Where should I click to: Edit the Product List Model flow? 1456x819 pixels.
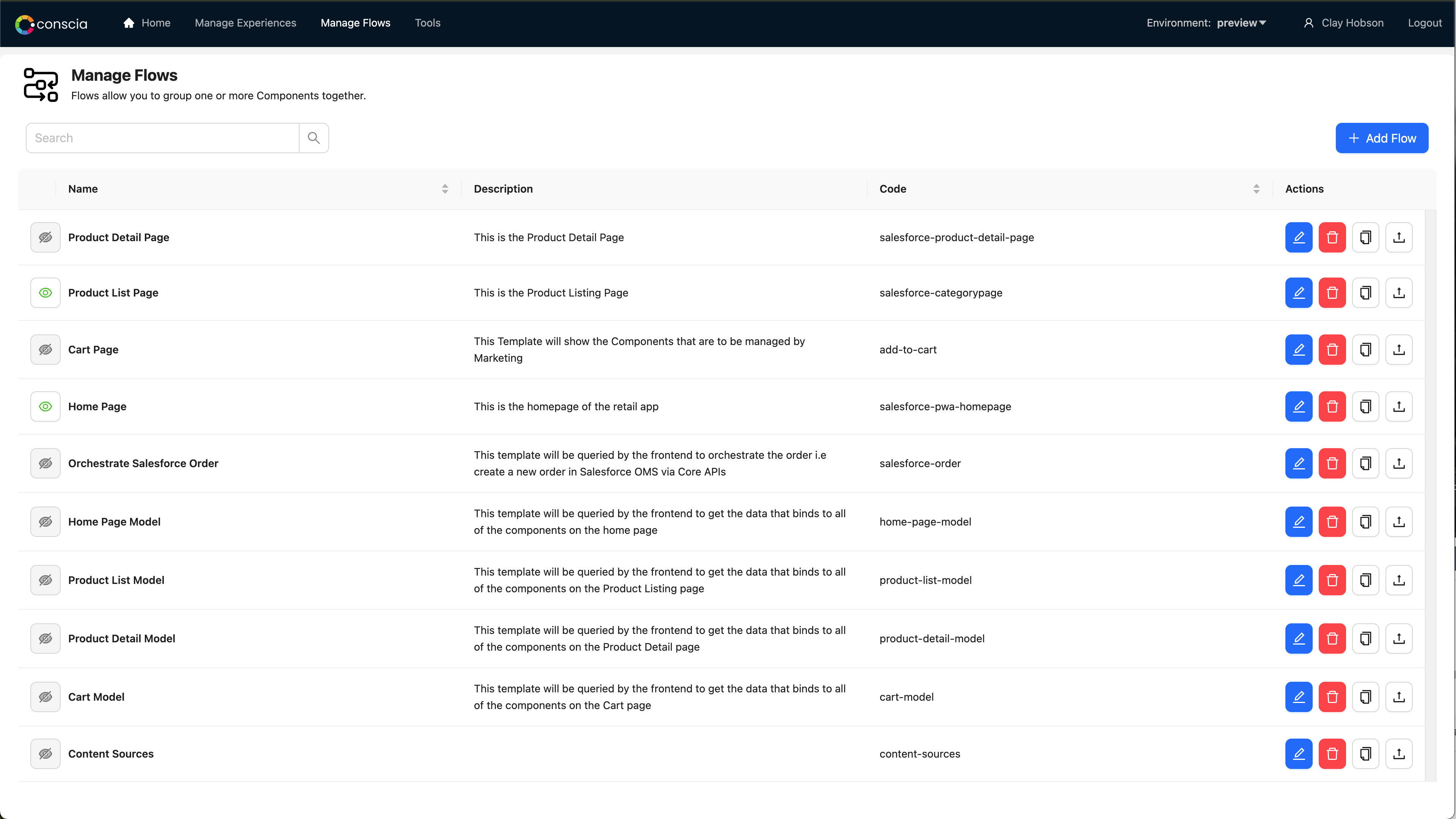pos(1298,580)
